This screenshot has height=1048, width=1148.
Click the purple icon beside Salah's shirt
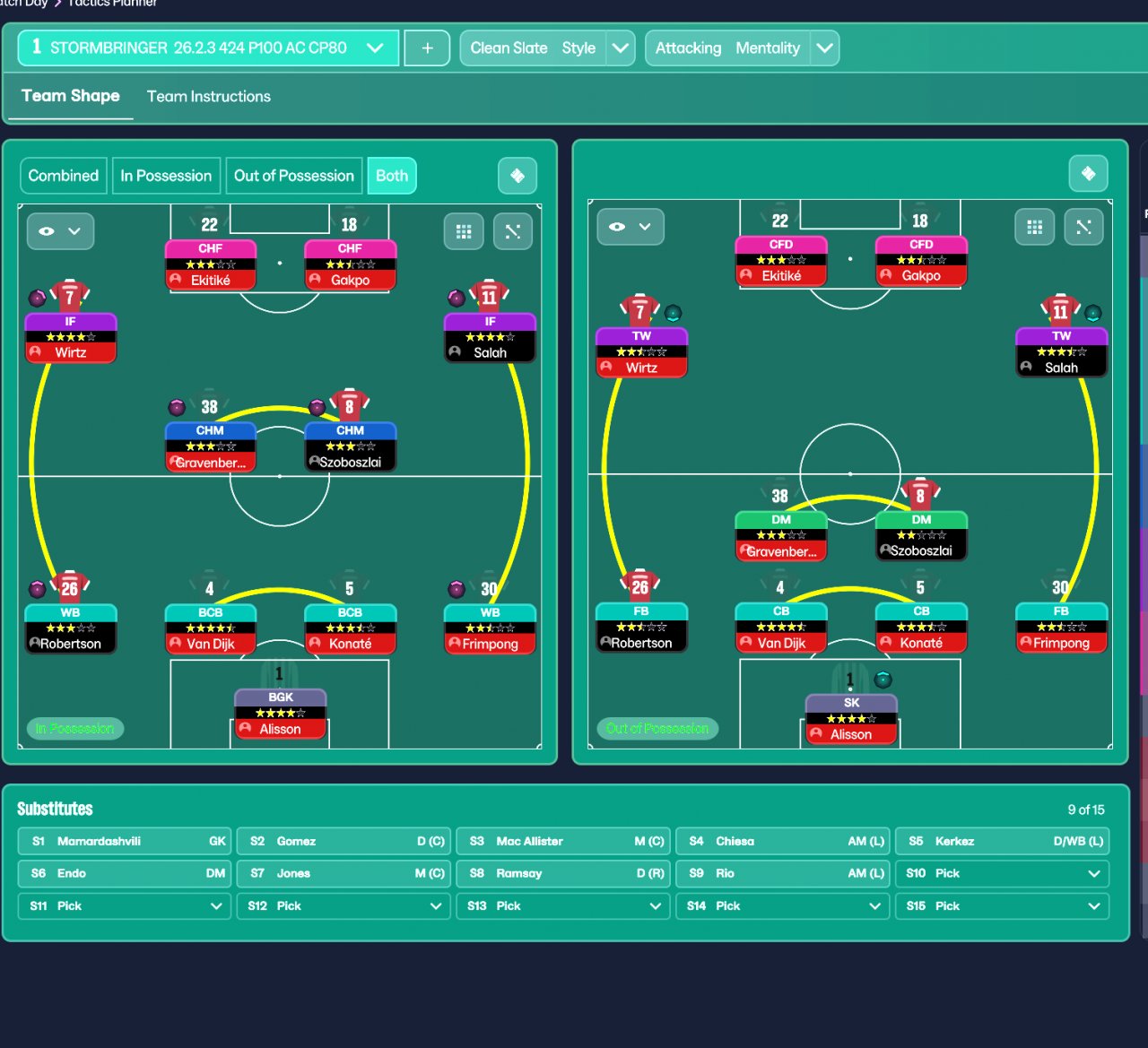tap(457, 298)
